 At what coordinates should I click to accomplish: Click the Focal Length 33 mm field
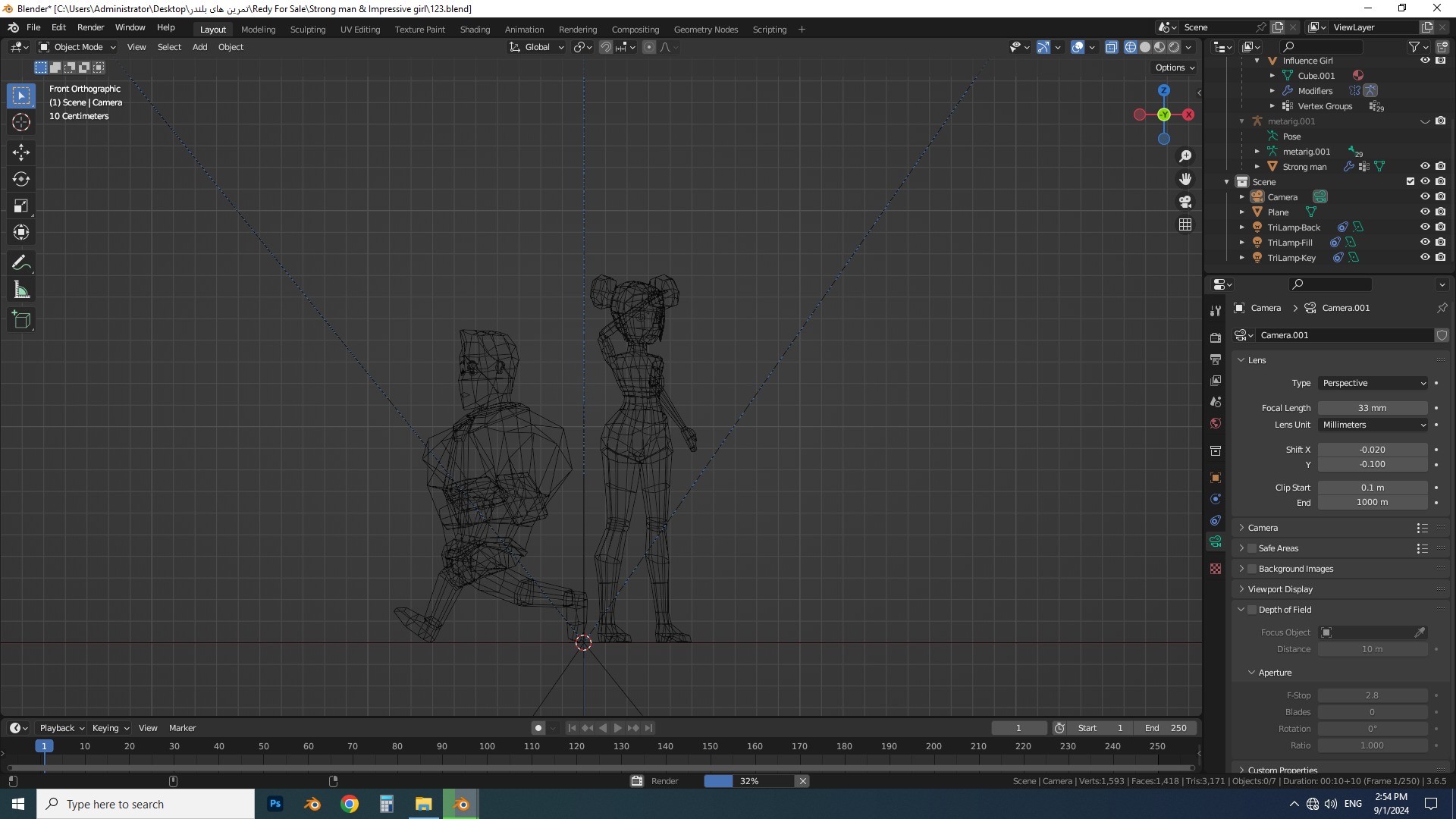tap(1373, 408)
